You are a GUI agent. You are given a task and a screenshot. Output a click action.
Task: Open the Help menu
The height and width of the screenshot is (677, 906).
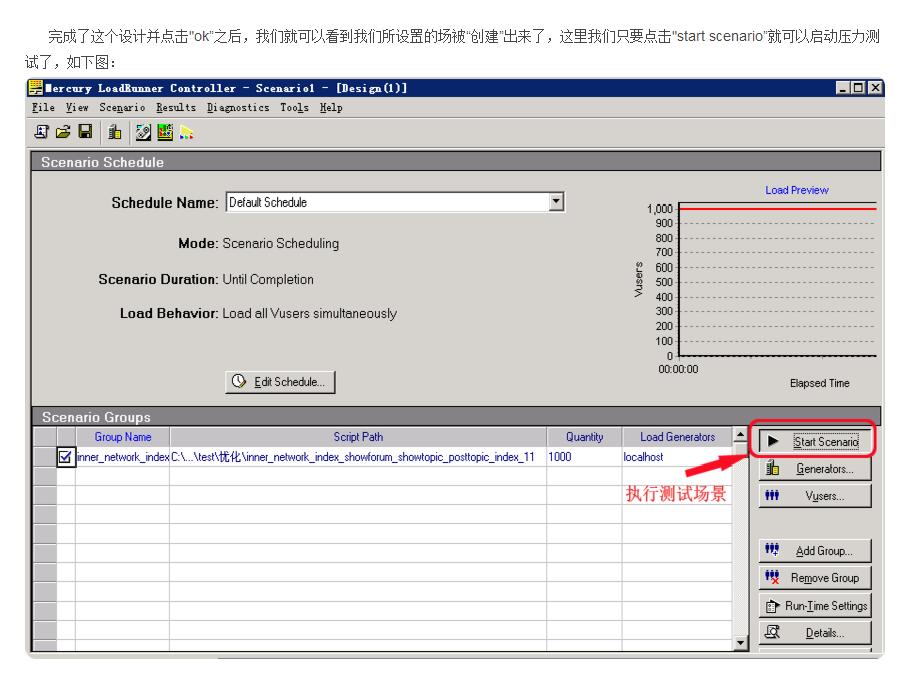[x=331, y=107]
